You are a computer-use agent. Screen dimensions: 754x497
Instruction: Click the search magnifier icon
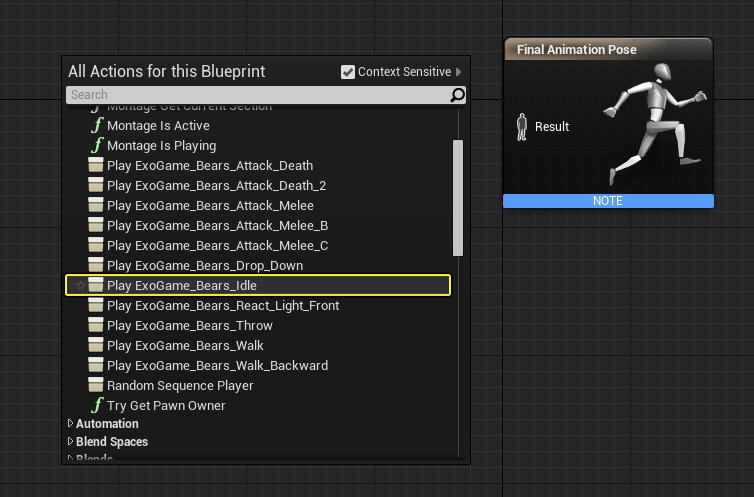tap(457, 96)
